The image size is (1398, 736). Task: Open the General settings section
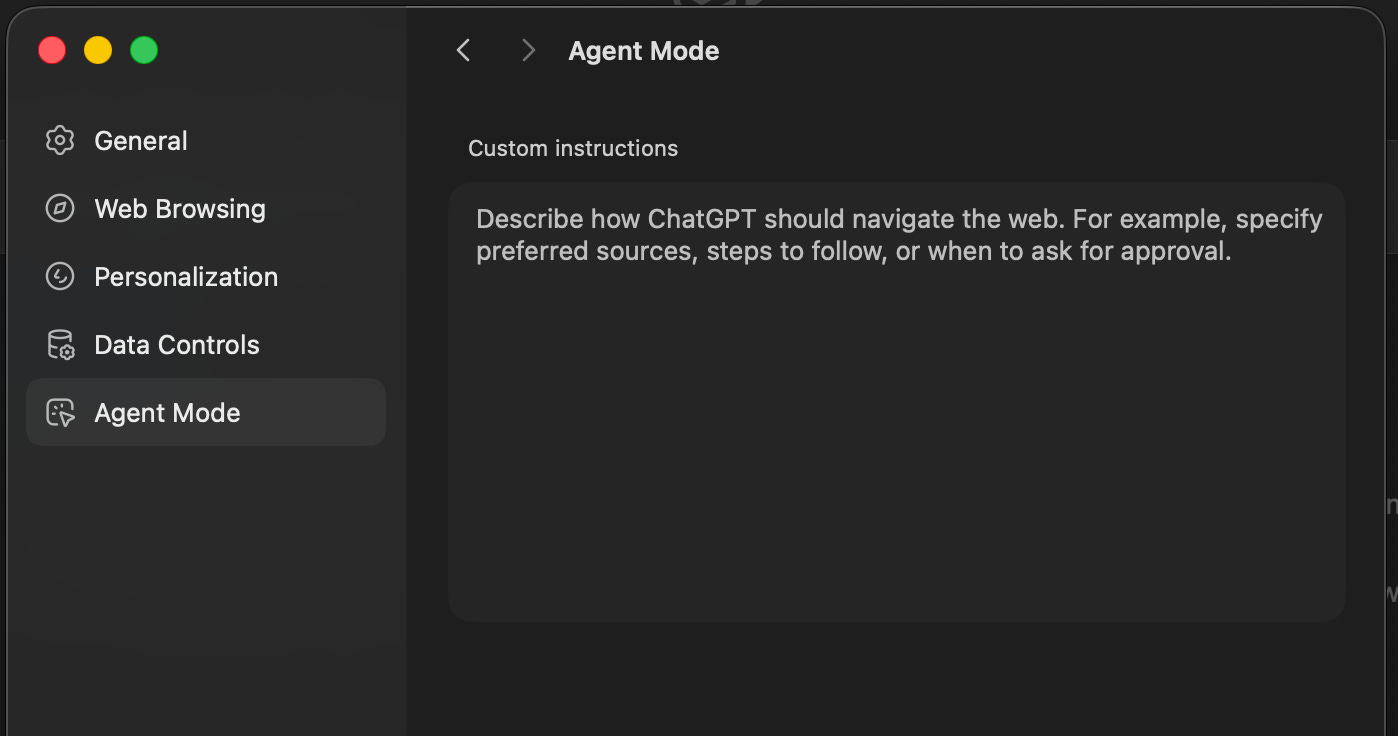pyautogui.click(x=206, y=141)
